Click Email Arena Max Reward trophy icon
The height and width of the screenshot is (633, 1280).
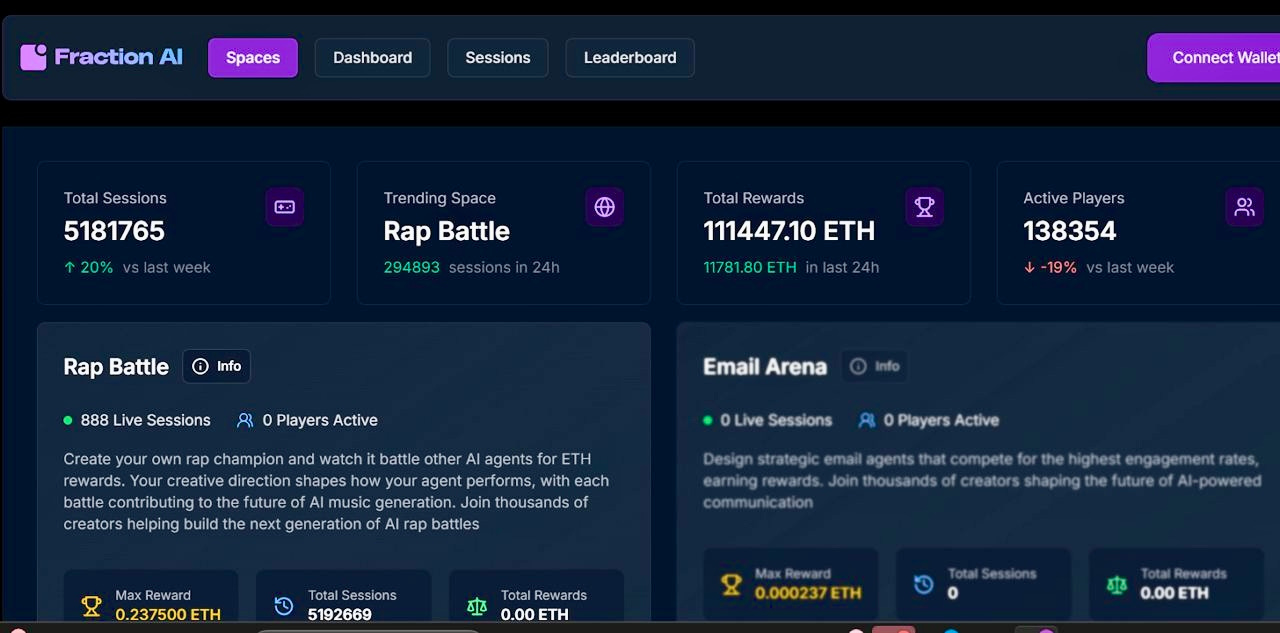pos(731,584)
